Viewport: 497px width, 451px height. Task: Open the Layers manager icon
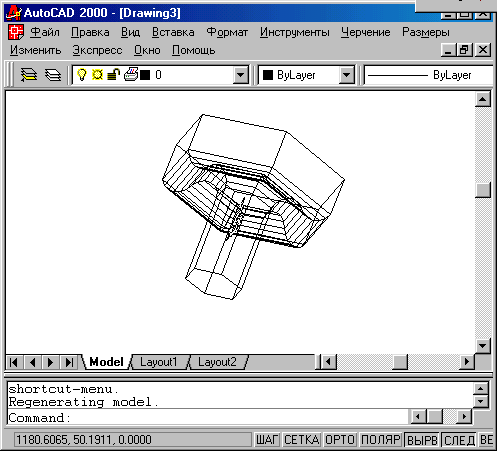pos(53,75)
